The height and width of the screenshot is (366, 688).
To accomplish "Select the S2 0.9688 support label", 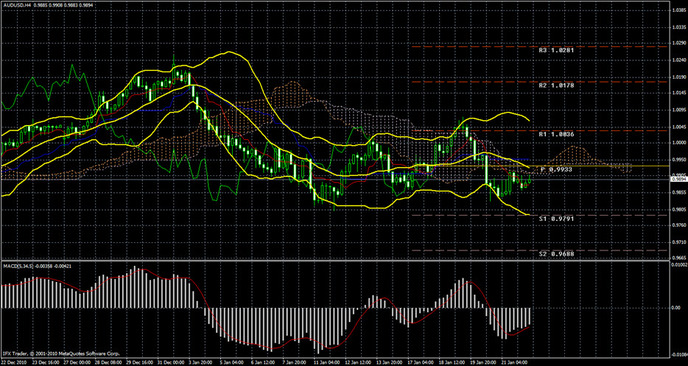I will [x=556, y=254].
